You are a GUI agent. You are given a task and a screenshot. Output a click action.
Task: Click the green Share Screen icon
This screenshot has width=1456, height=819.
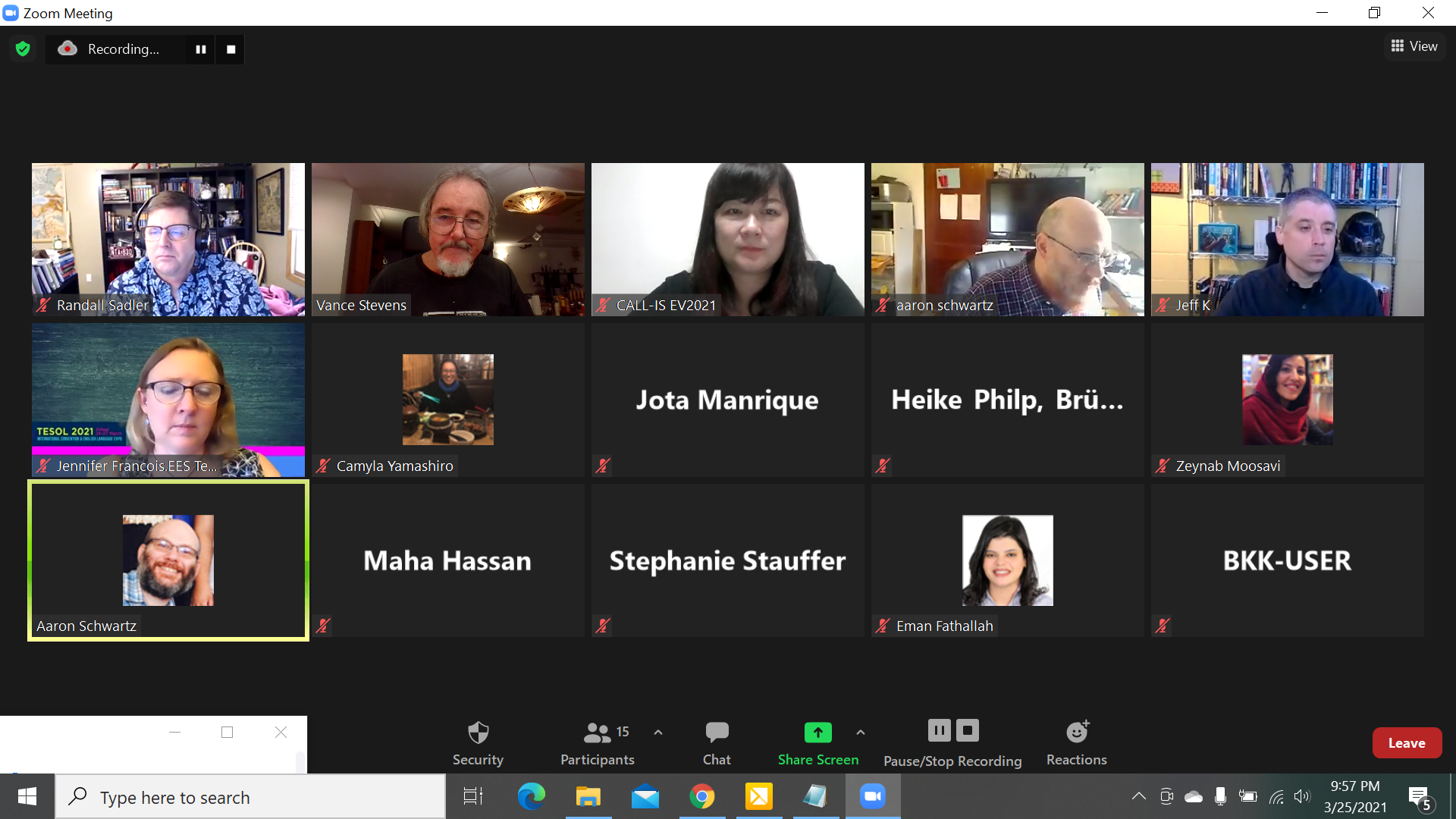point(817,733)
